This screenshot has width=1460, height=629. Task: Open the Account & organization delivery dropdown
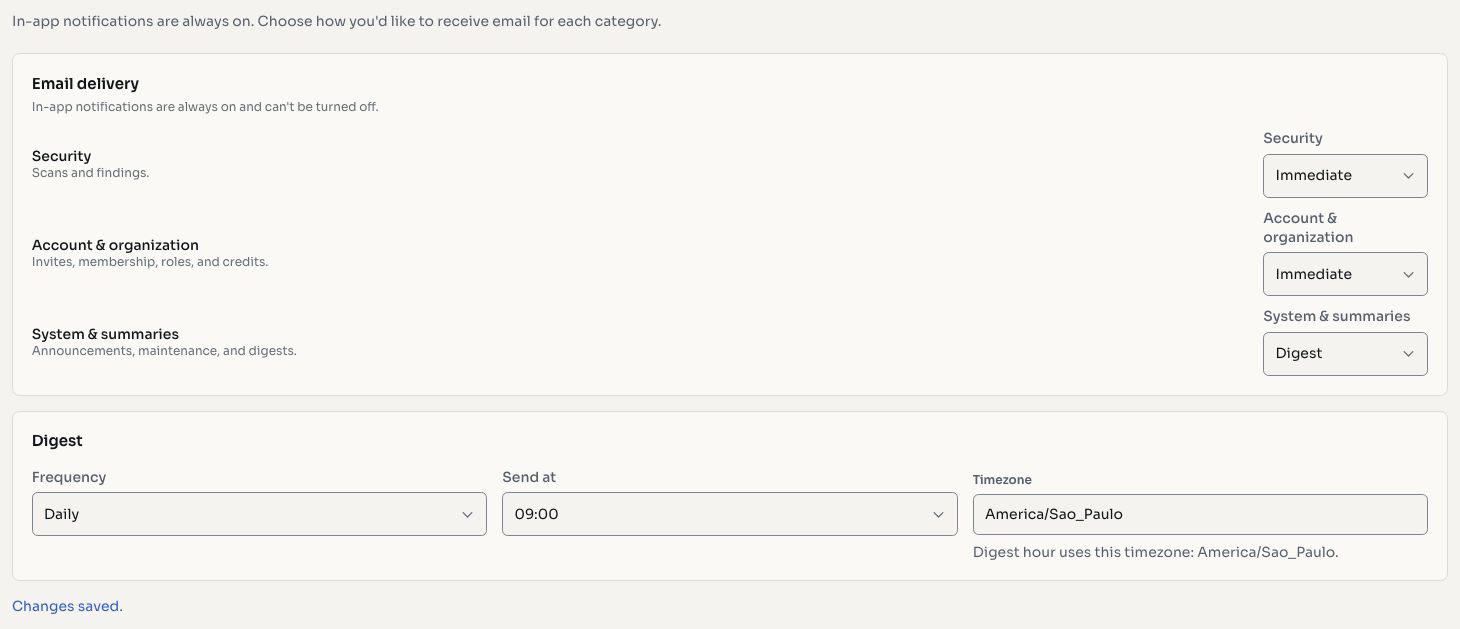click(x=1345, y=274)
